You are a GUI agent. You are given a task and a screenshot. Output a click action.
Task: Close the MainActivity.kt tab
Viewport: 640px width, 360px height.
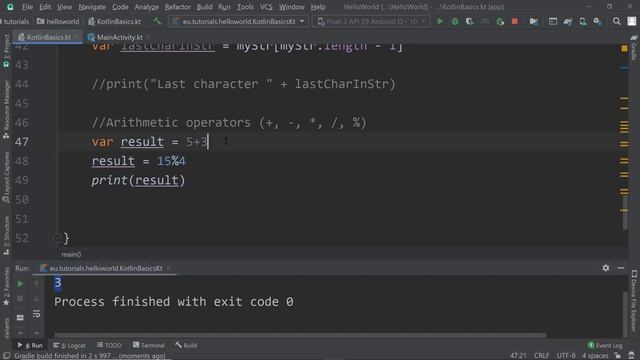tap(149, 37)
